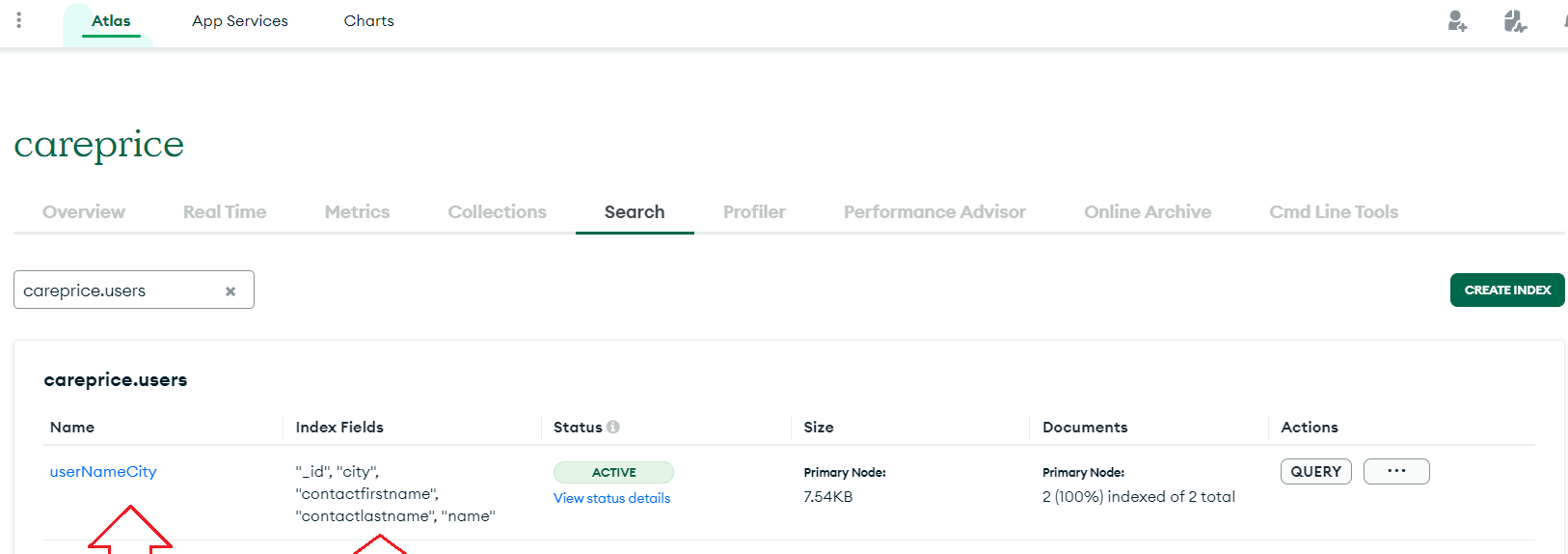Open the Profiler tab
The width and height of the screenshot is (1568, 554).
click(x=754, y=212)
